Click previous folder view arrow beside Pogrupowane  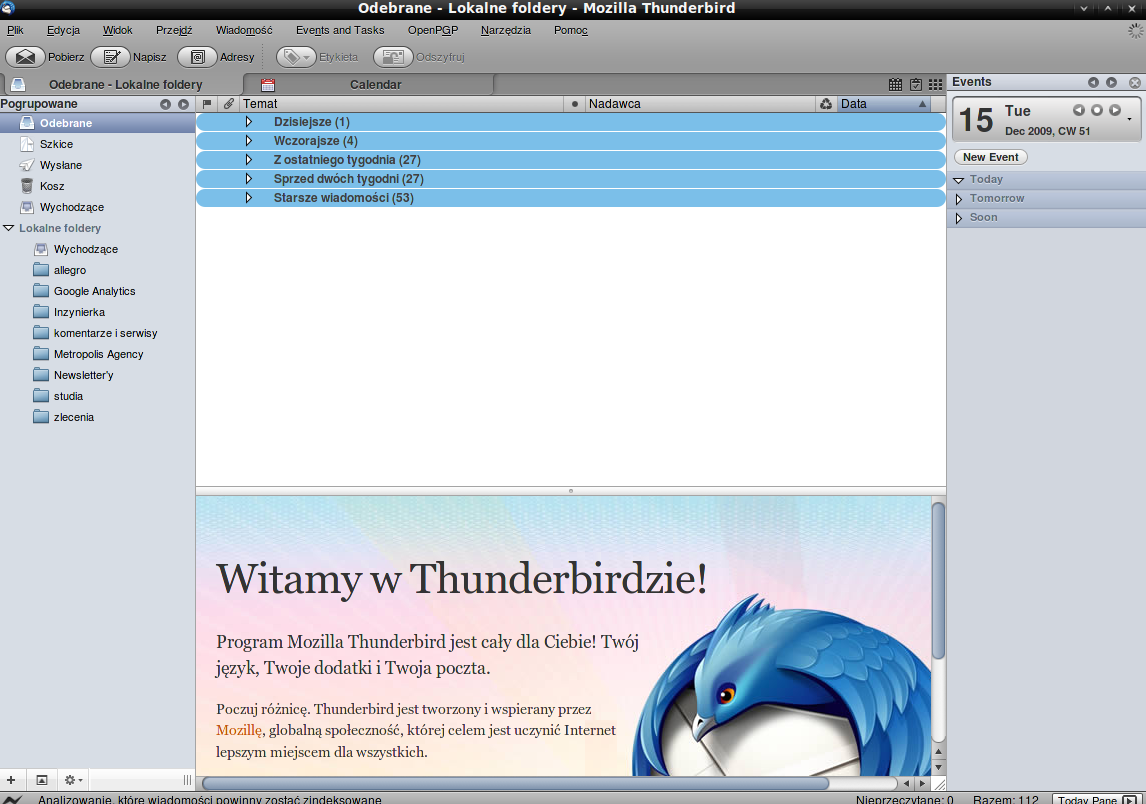pos(165,105)
